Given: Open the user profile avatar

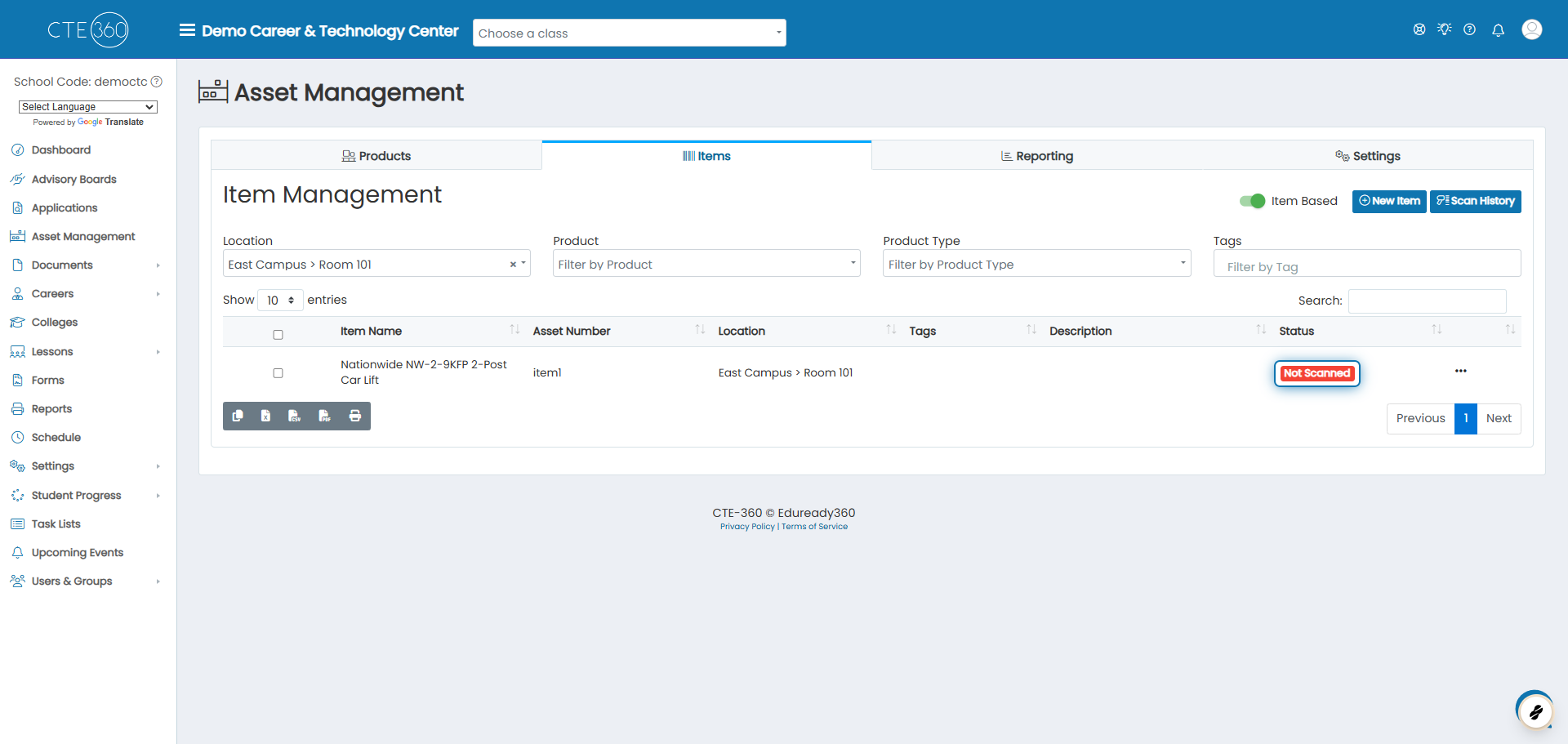Looking at the screenshot, I should point(1532,29).
